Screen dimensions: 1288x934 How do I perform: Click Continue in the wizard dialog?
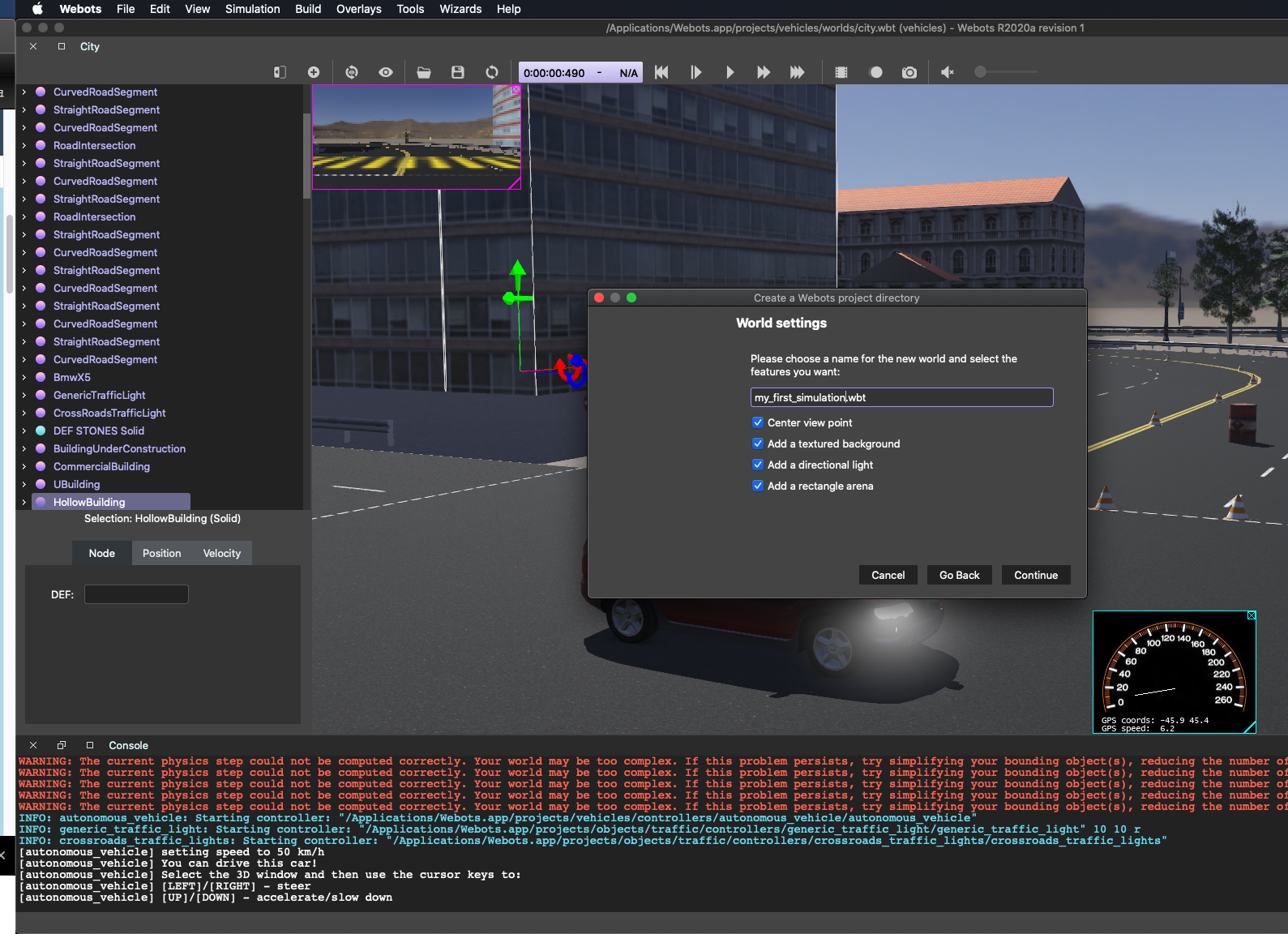[1036, 575]
